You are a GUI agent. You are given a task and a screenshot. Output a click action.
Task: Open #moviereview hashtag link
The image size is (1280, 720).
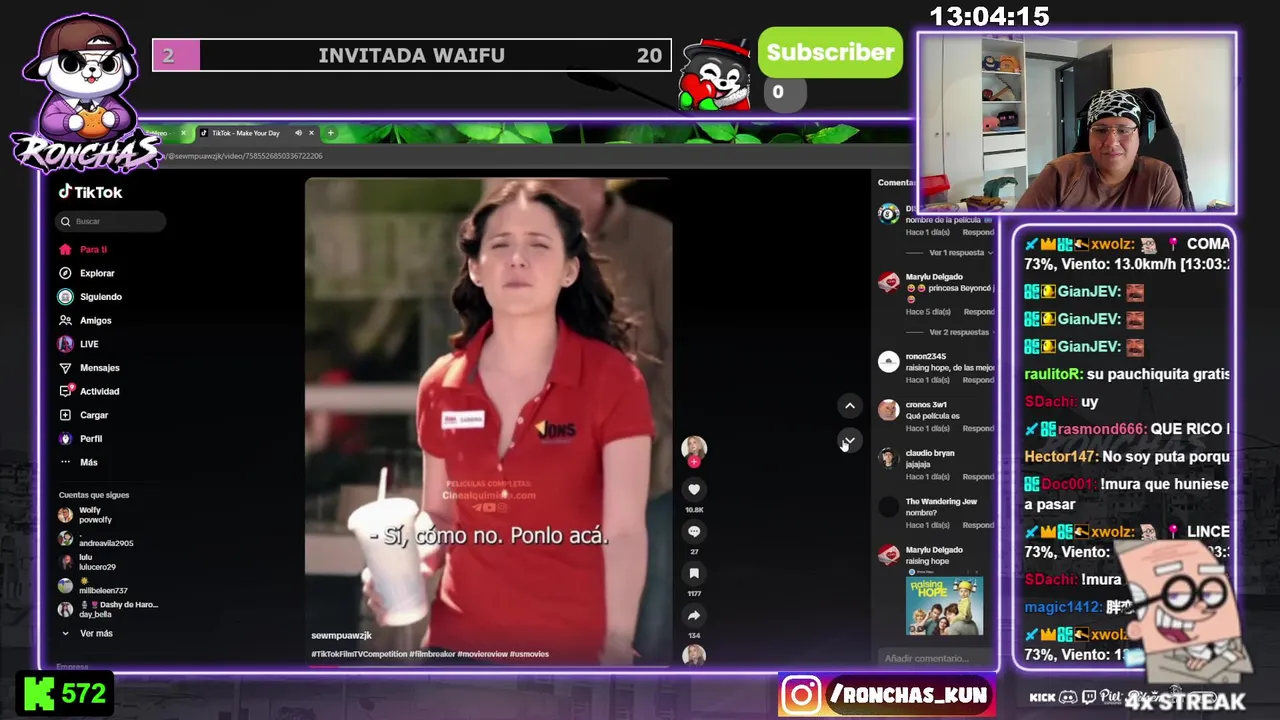coord(482,654)
